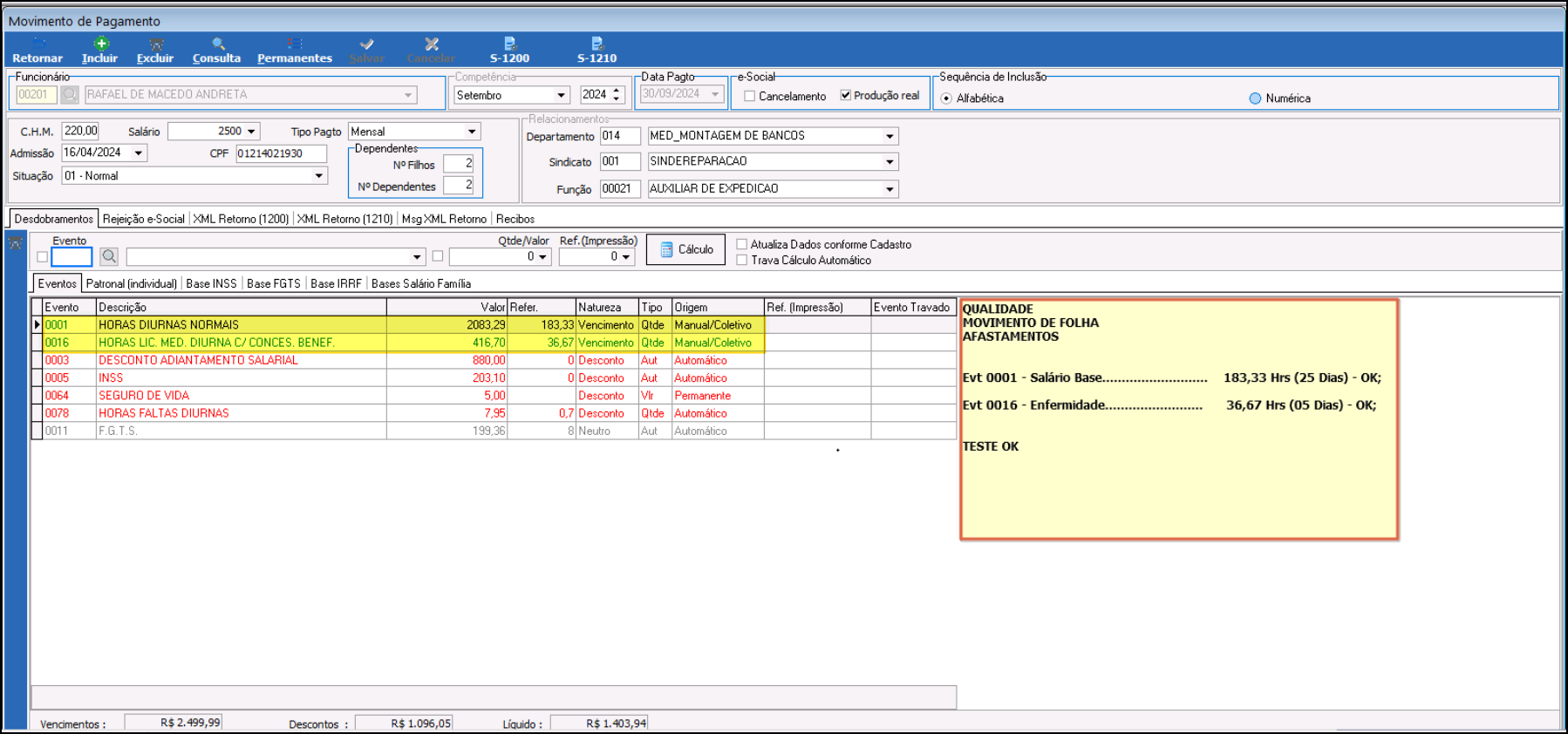The width and height of the screenshot is (1568, 734).
Task: Click the Evento code input field
Action: click(72, 256)
